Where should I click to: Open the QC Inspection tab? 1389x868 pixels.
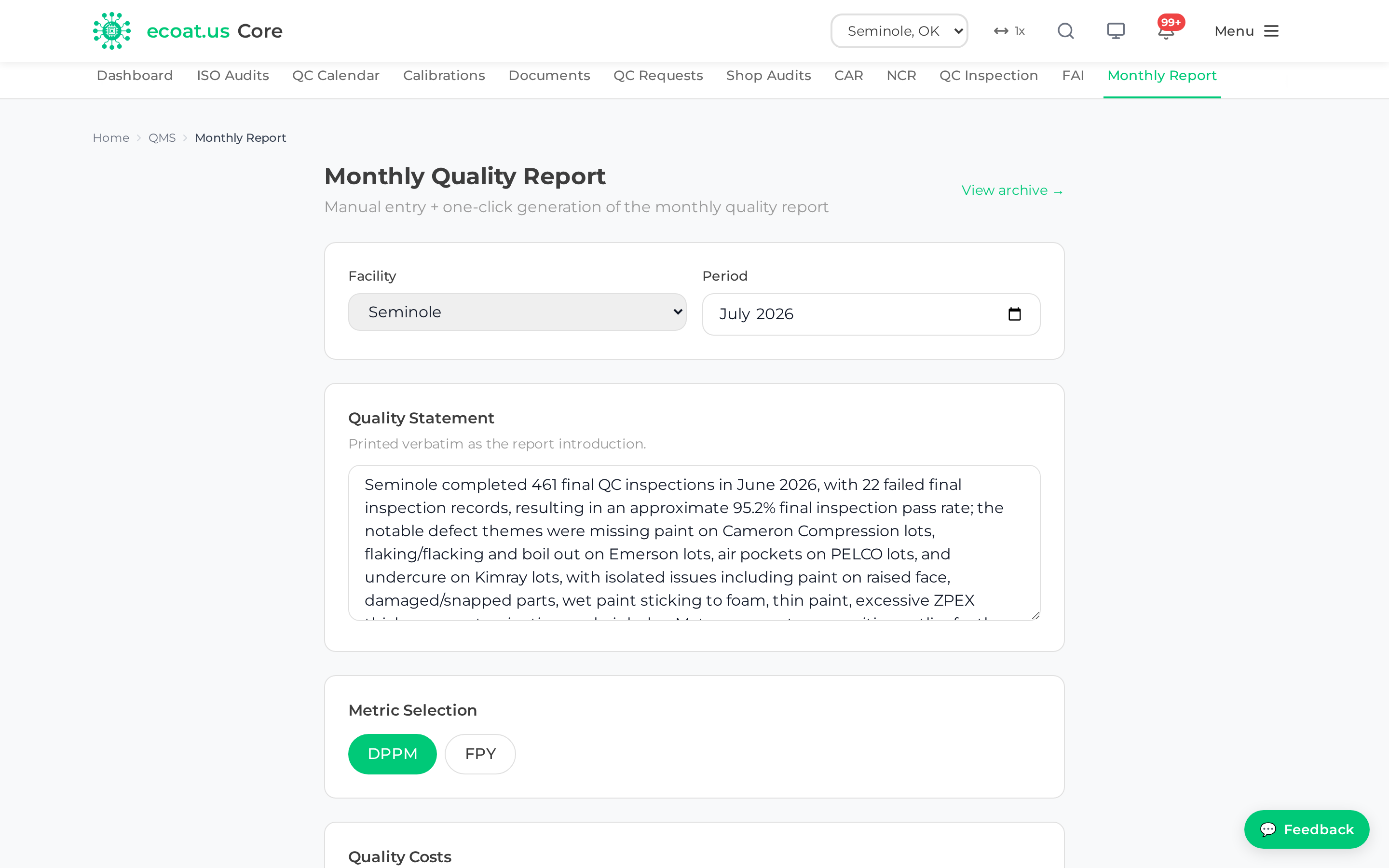pyautogui.click(x=988, y=76)
